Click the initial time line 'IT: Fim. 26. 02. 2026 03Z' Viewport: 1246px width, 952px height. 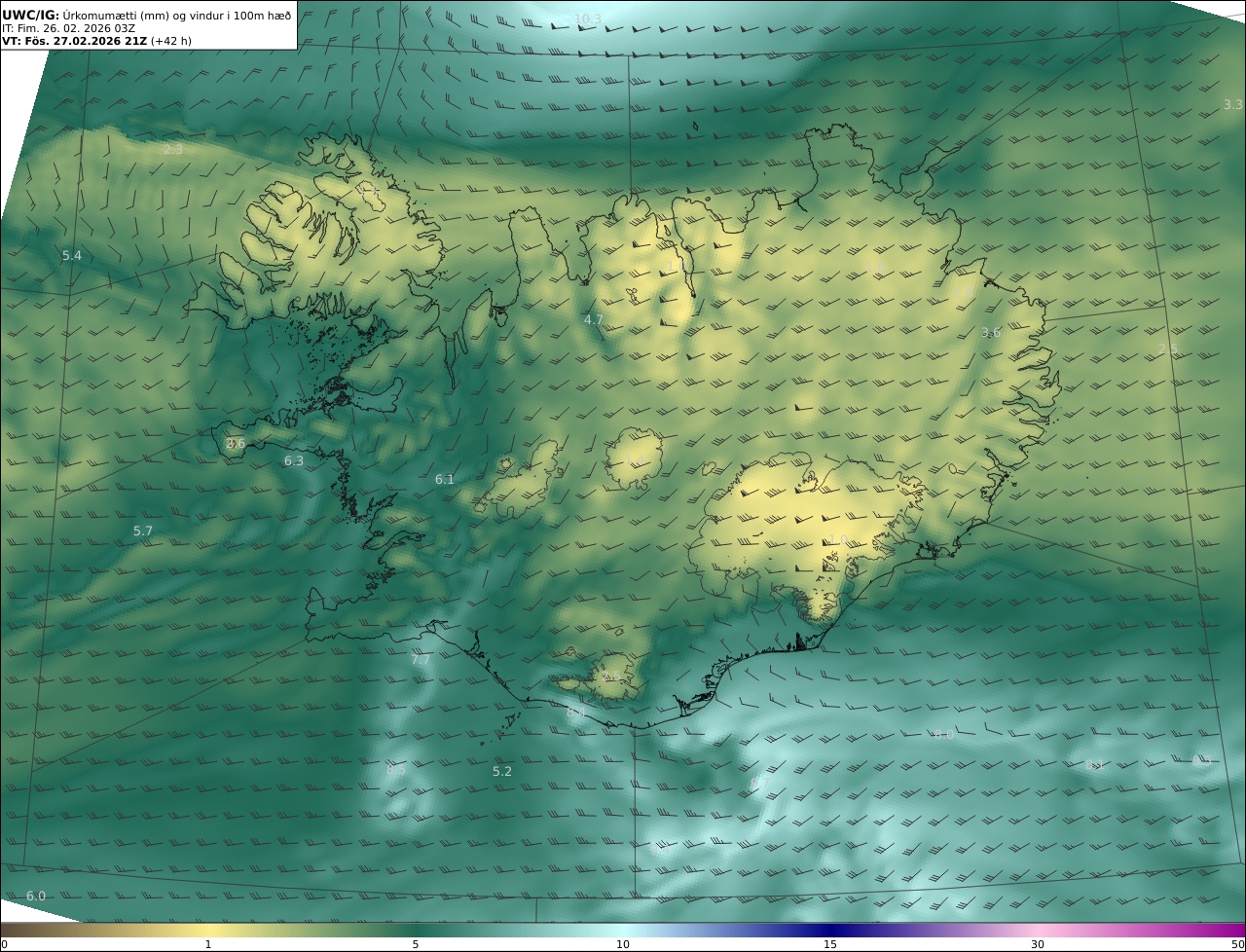pyautogui.click(x=68, y=28)
